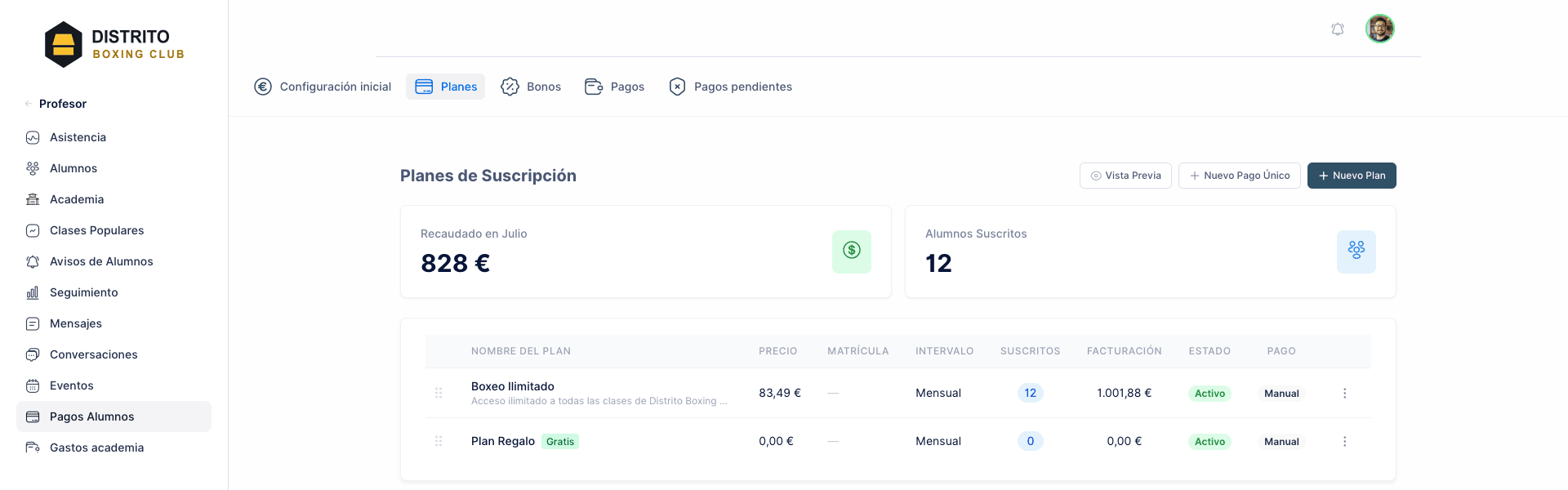
Task: Open Eventos page
Action: (x=114, y=385)
